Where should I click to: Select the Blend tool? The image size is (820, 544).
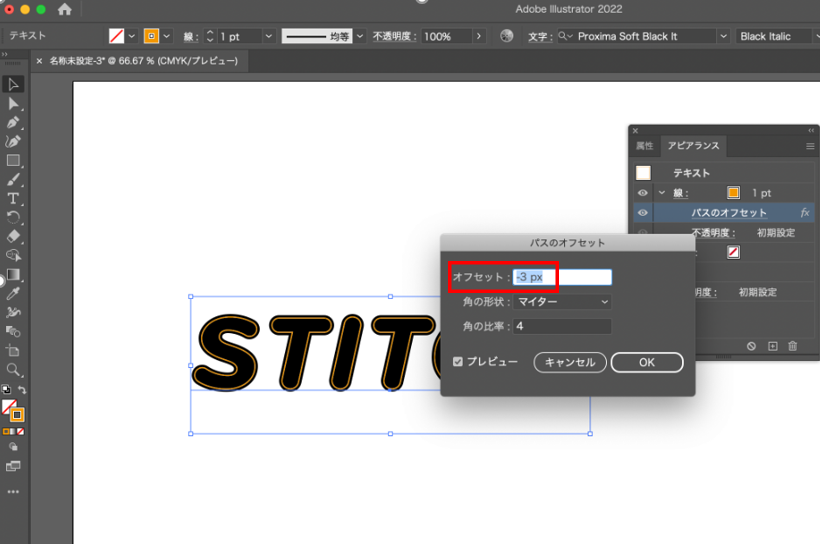coord(13,331)
